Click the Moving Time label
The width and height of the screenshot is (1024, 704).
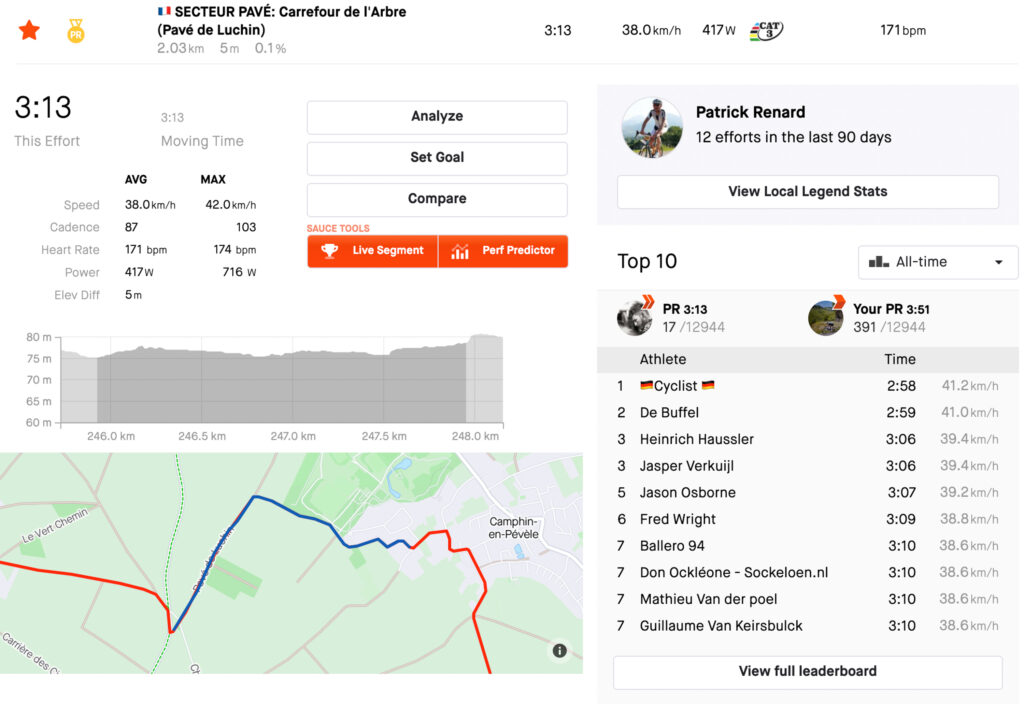point(202,142)
